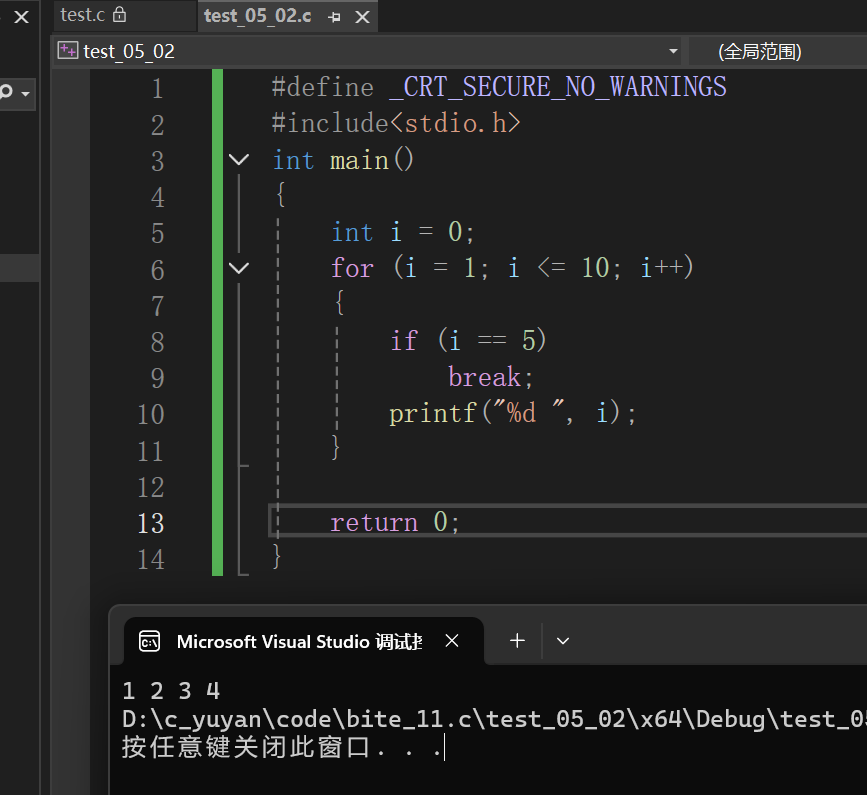Open the search options dropdown in left panel

[x=25, y=93]
